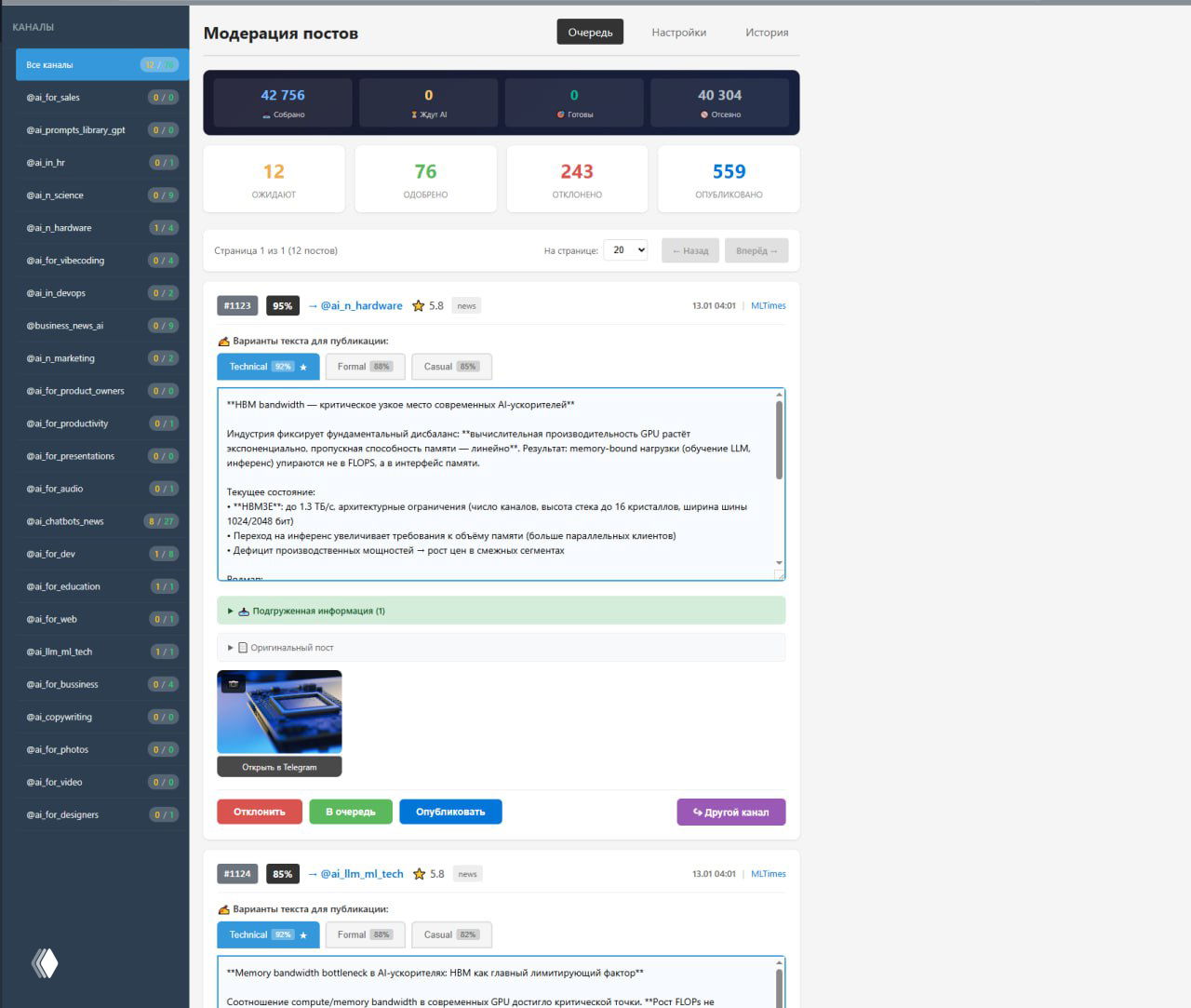The width and height of the screenshot is (1191, 1008).
Task: Click the star rating icon next to 5.8
Action: click(417, 305)
